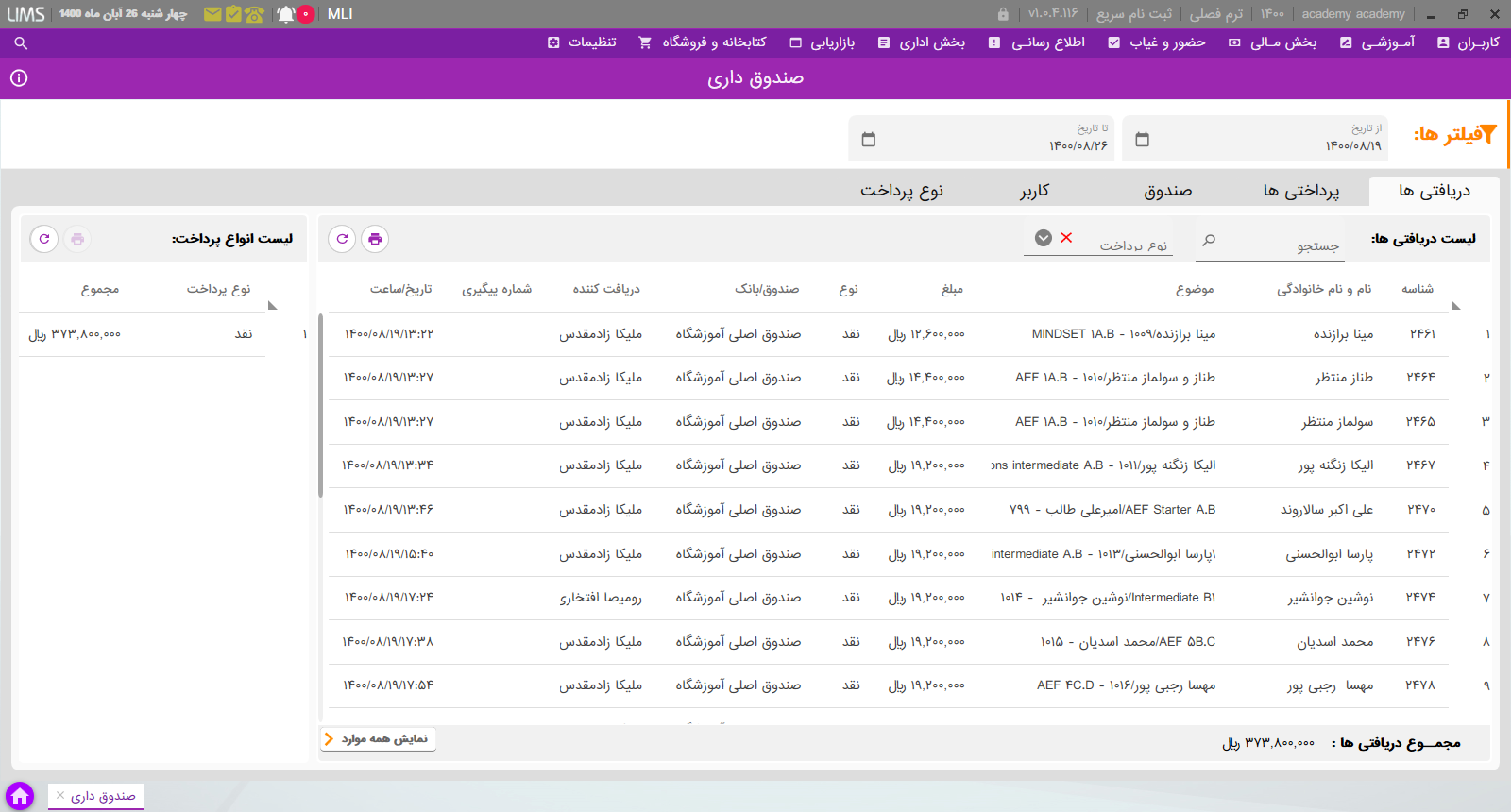Clear the نوع پرداخت filter with the red X
Viewport: 1511px width, 812px height.
1066,238
